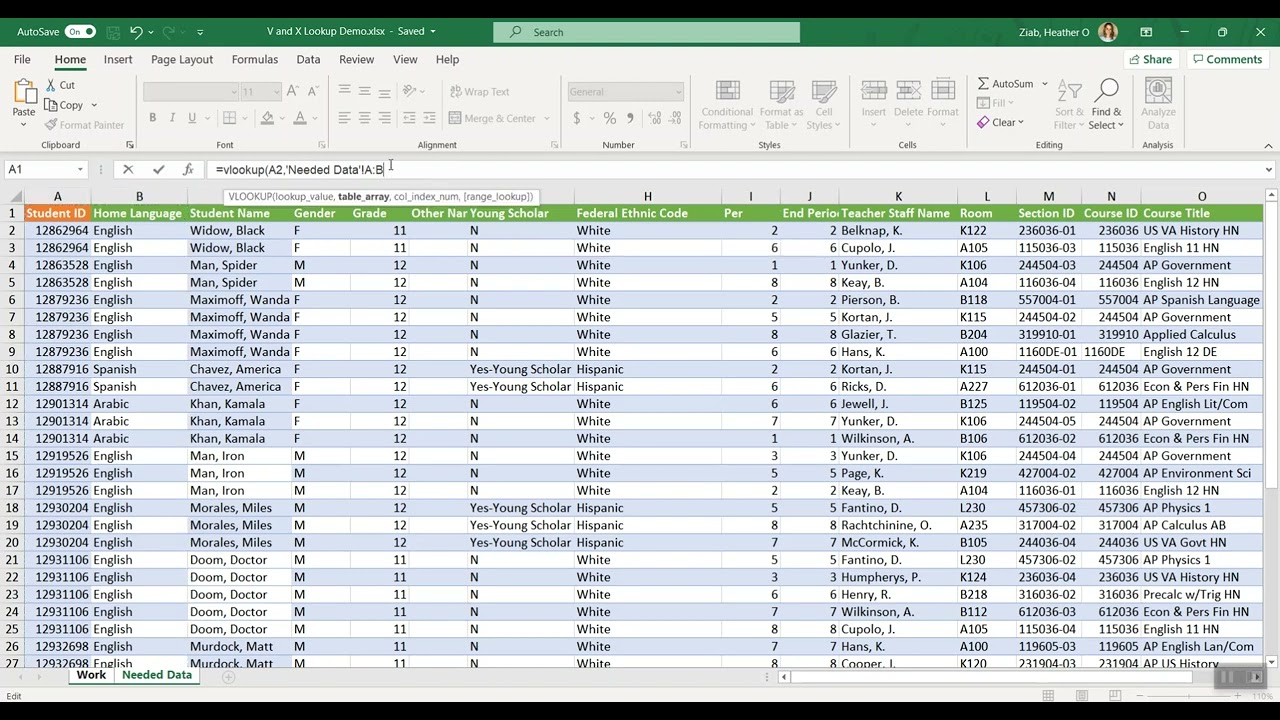Click Merge & Center button
Viewport: 1280px width, 720px height.
click(x=493, y=118)
